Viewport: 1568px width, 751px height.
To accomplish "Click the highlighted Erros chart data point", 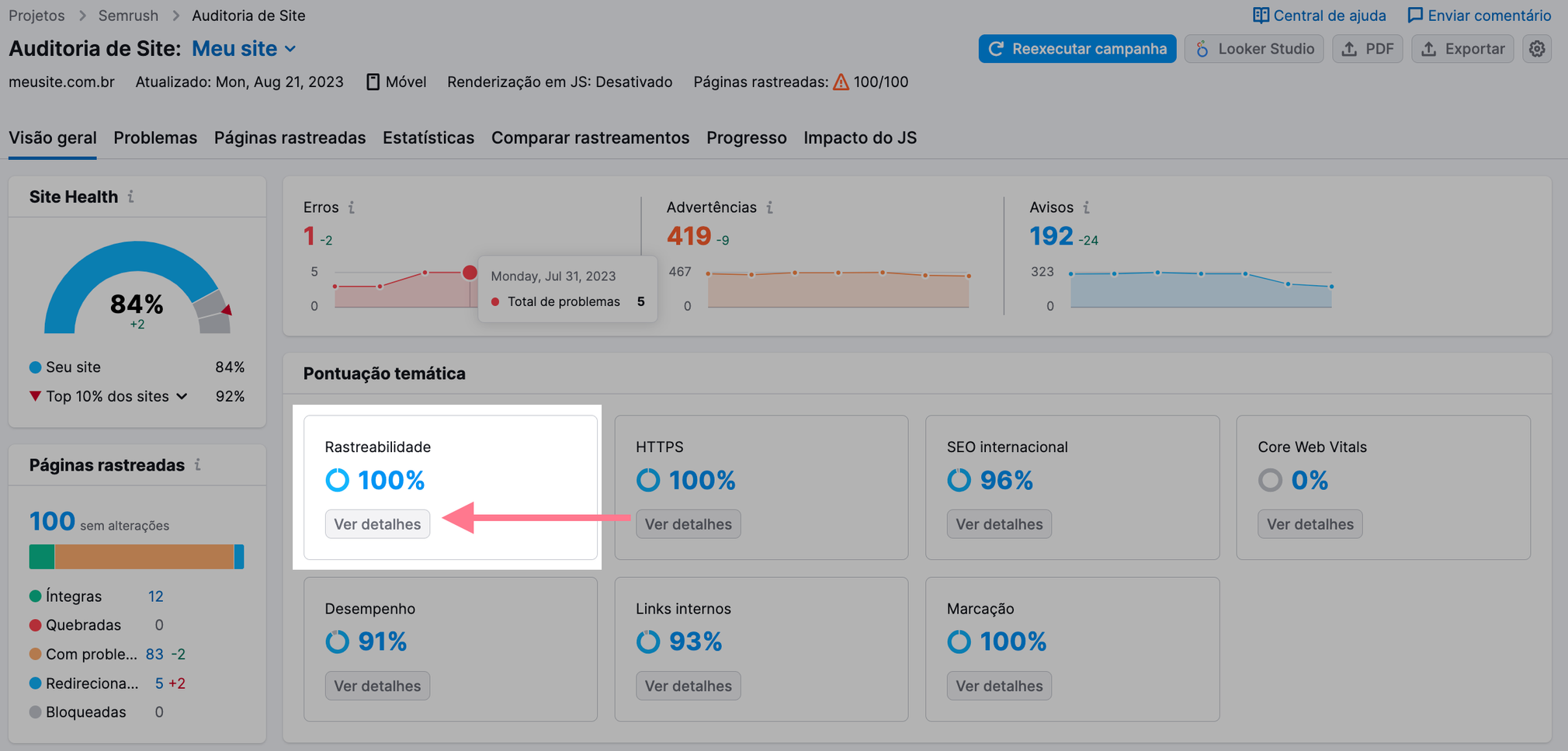I will (470, 273).
